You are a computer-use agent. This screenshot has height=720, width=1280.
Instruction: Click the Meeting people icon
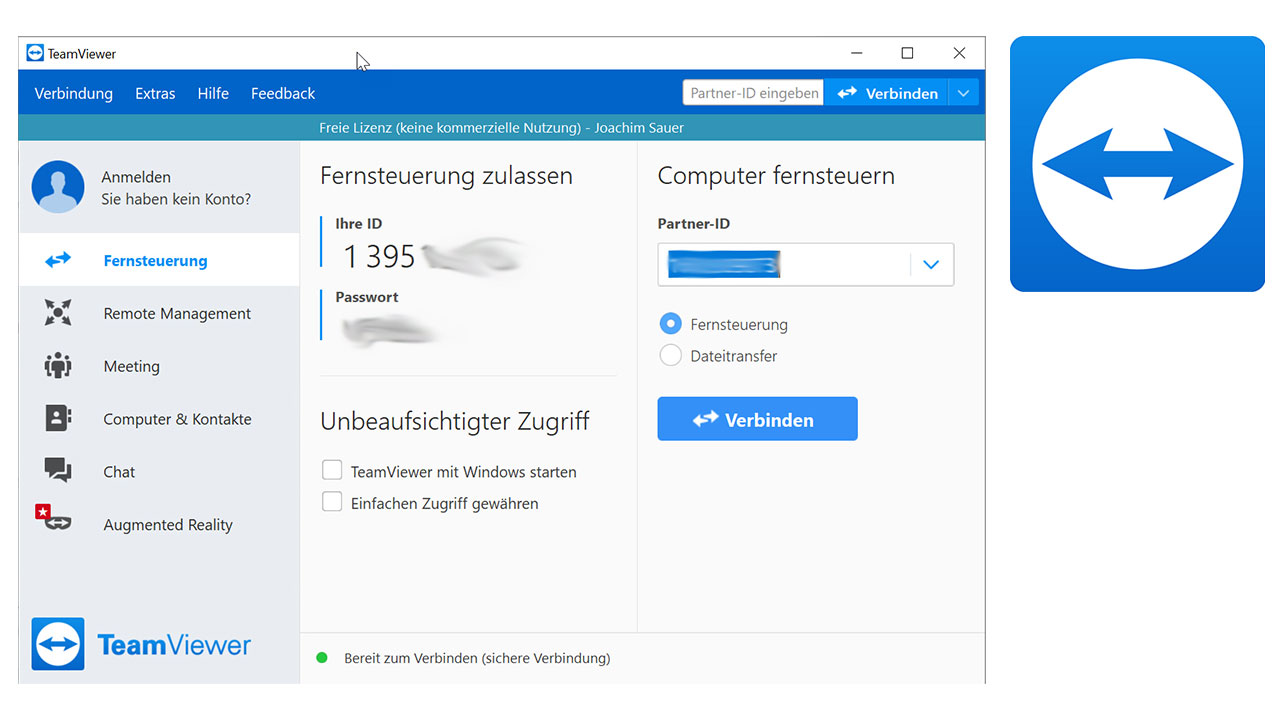coord(58,366)
